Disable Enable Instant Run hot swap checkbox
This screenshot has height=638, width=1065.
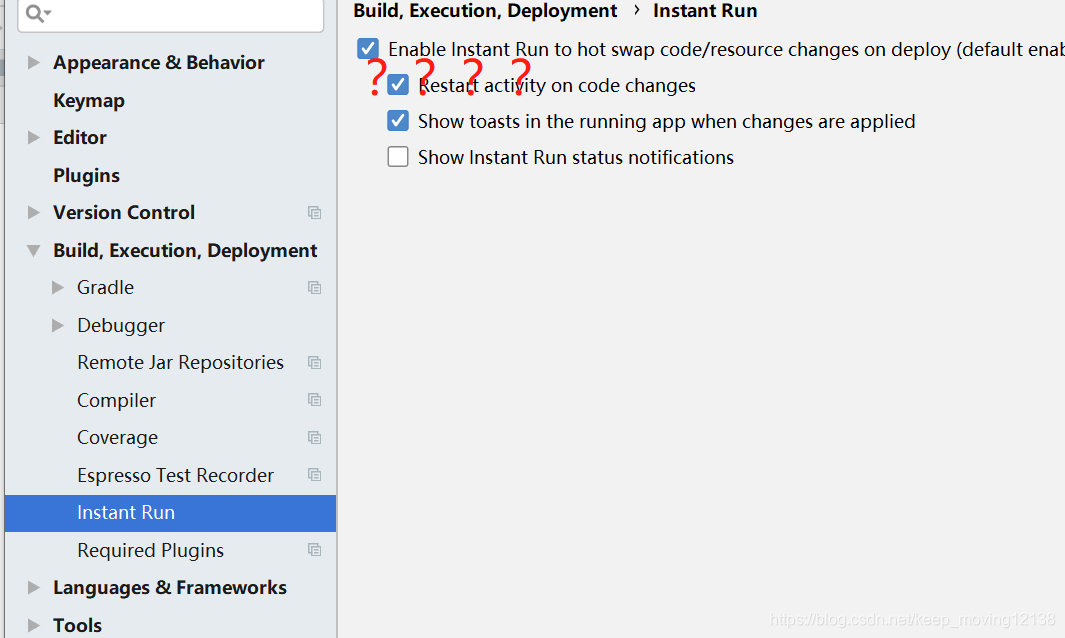[x=369, y=48]
